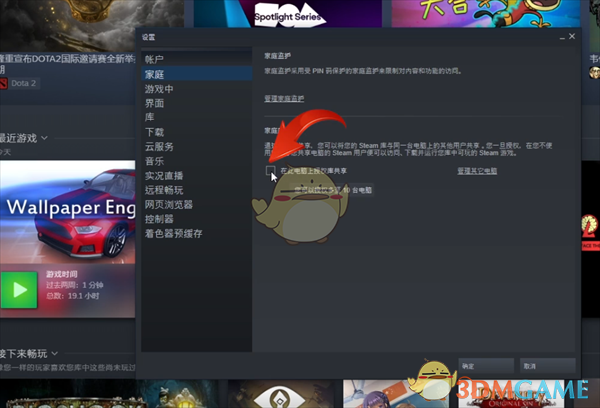Click the 过去两周: 1 分钟 text
Viewport: 600px width, 408px height.
pyautogui.click(x=75, y=285)
